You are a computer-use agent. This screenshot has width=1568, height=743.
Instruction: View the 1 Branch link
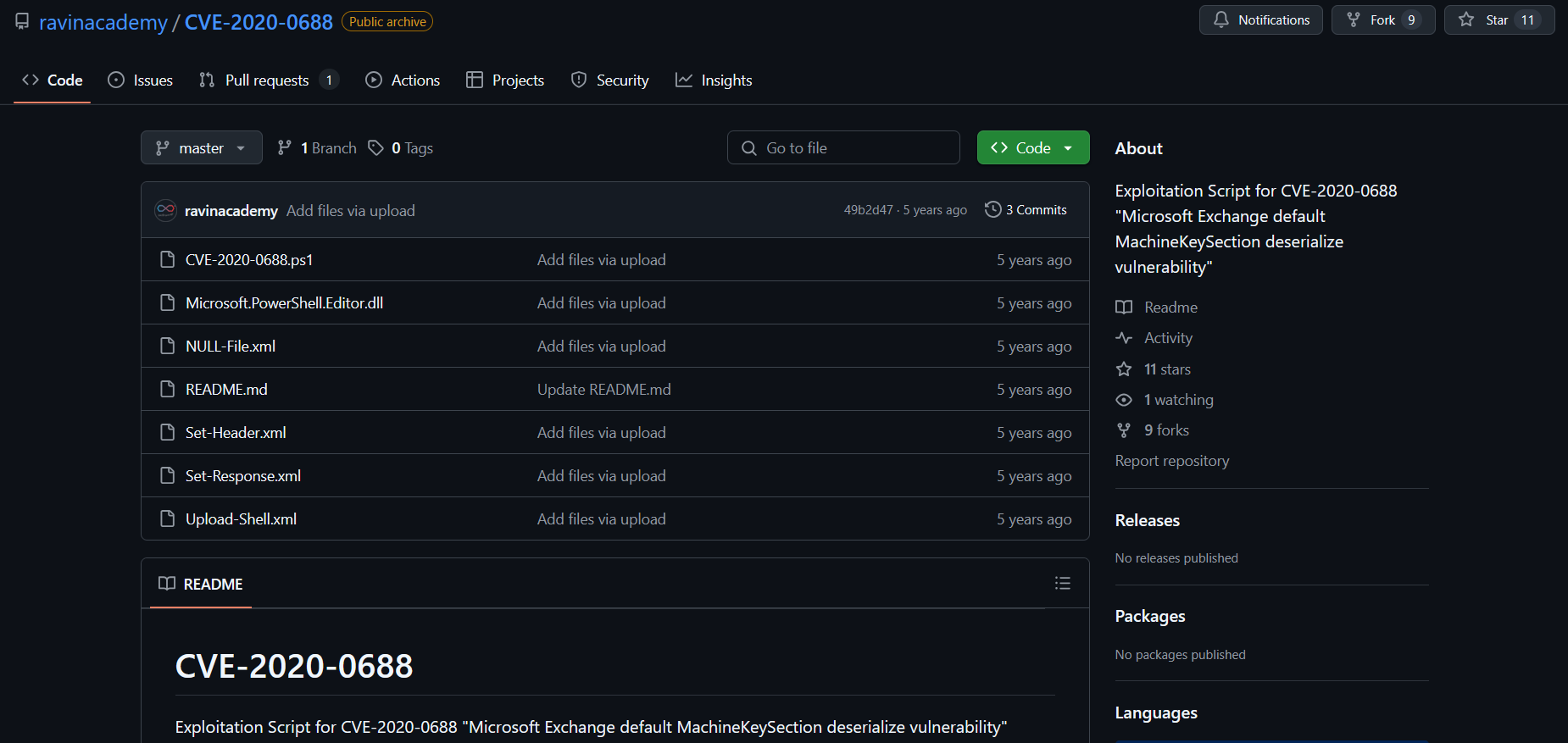tap(317, 148)
